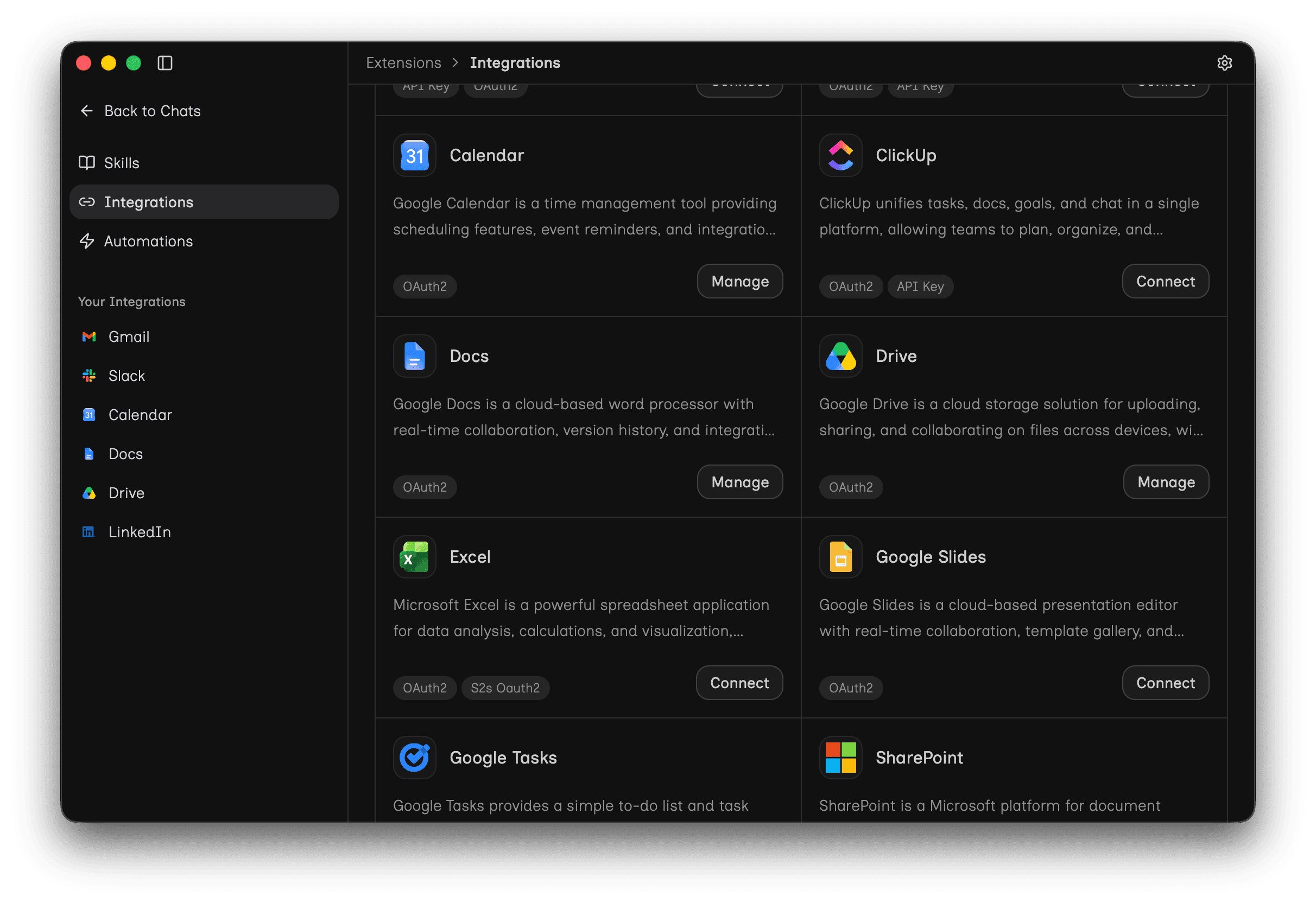This screenshot has width=1316, height=903.
Task: Connect the ClickUp integration
Action: click(x=1166, y=282)
